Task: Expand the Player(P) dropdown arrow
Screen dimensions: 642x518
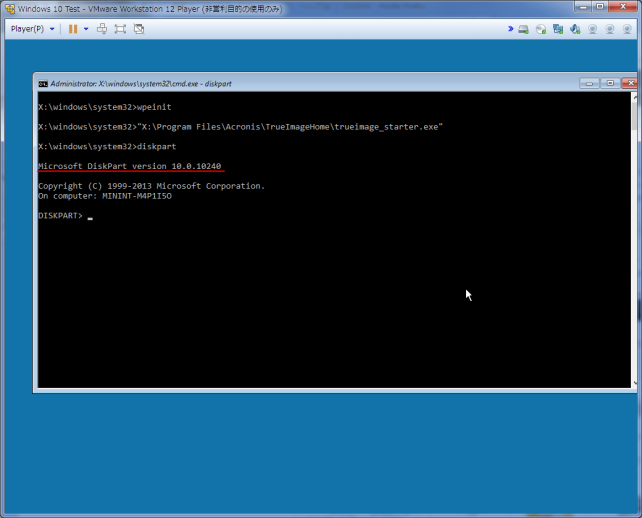Action: 52,29
